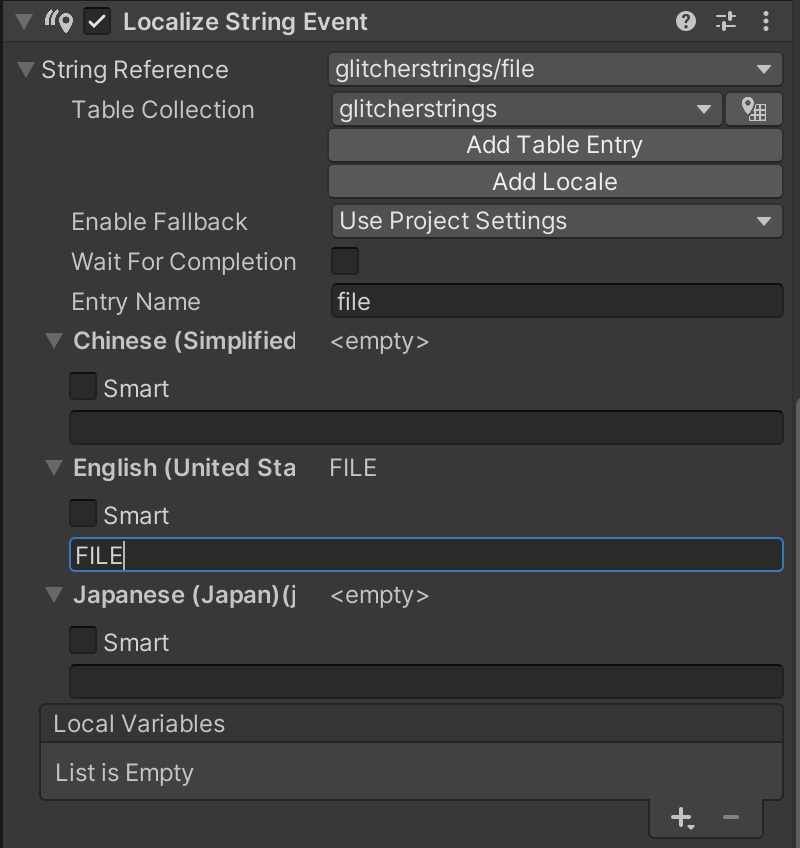Open the Enable Fallback dropdown

(555, 221)
